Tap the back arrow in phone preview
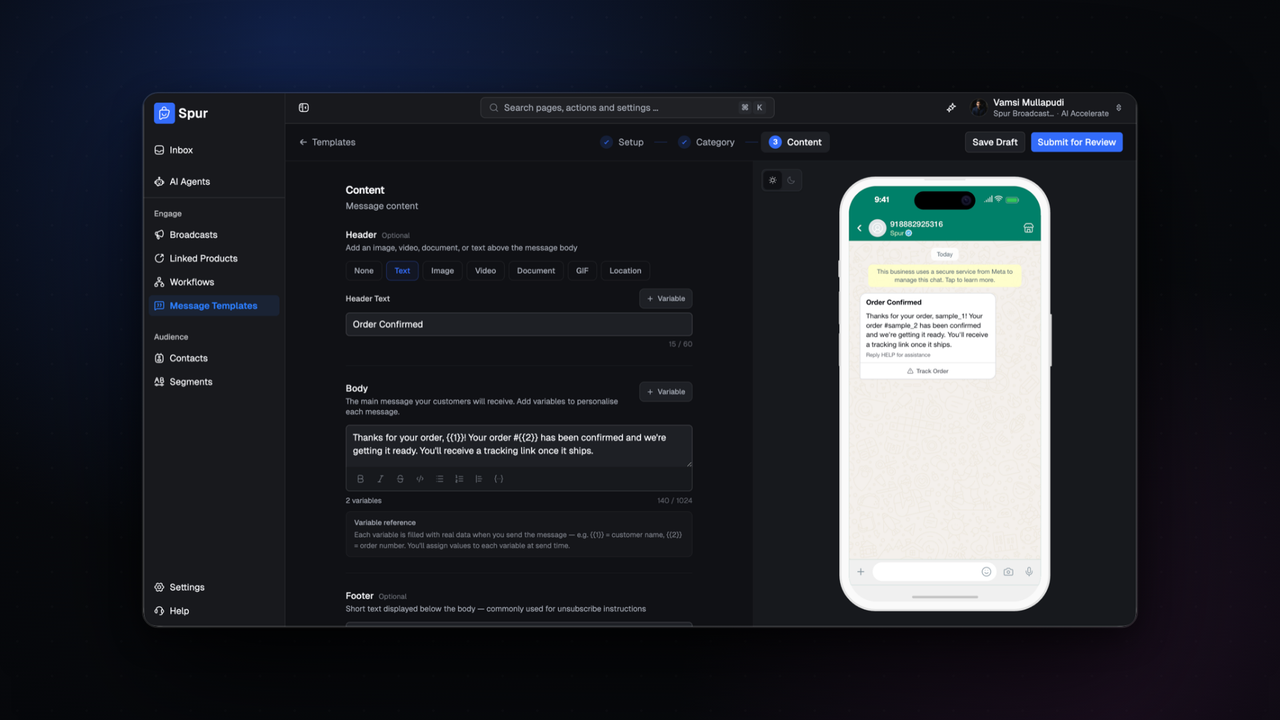1280x720 pixels. (x=859, y=228)
